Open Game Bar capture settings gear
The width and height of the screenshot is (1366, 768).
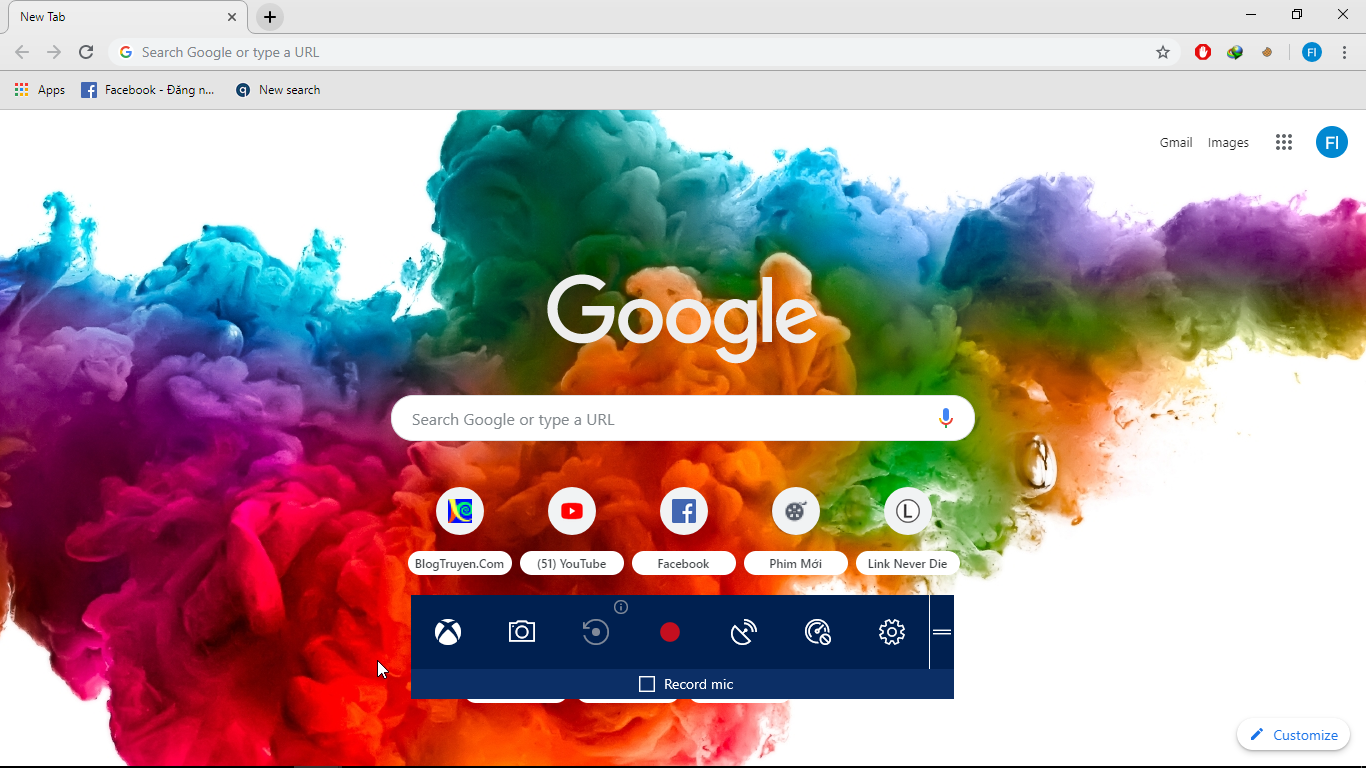(891, 632)
